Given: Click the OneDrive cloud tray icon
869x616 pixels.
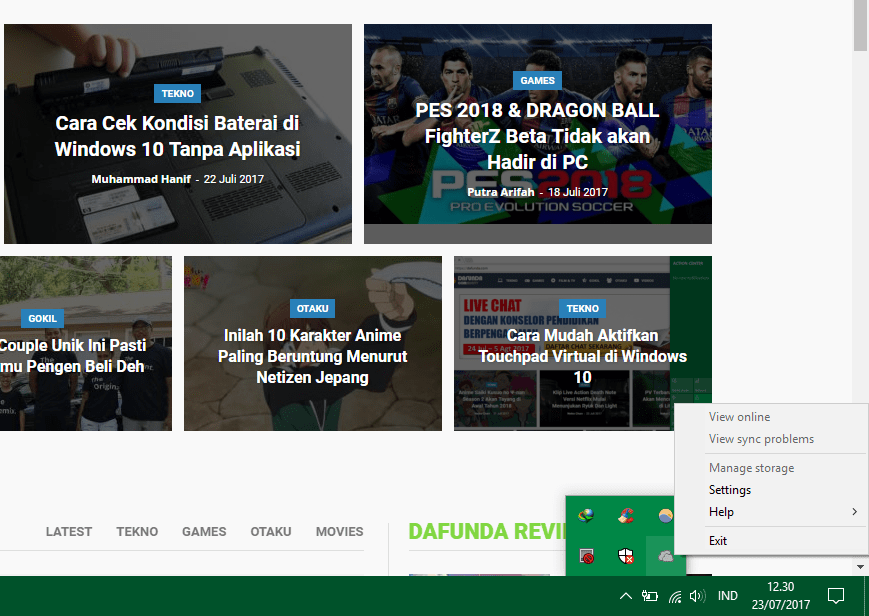Looking at the screenshot, I should pos(665,556).
